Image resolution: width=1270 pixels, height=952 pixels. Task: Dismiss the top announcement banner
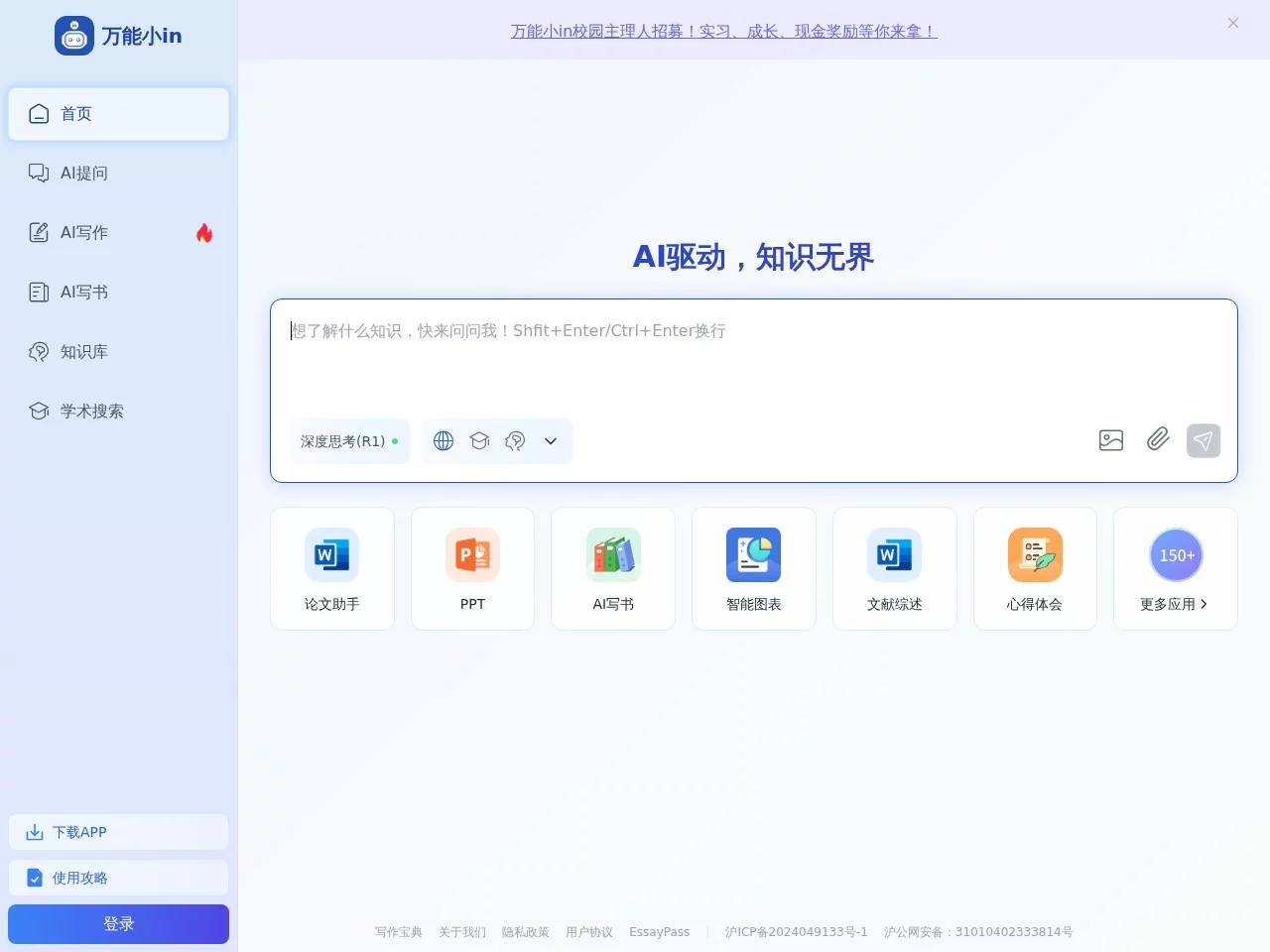tap(1232, 23)
